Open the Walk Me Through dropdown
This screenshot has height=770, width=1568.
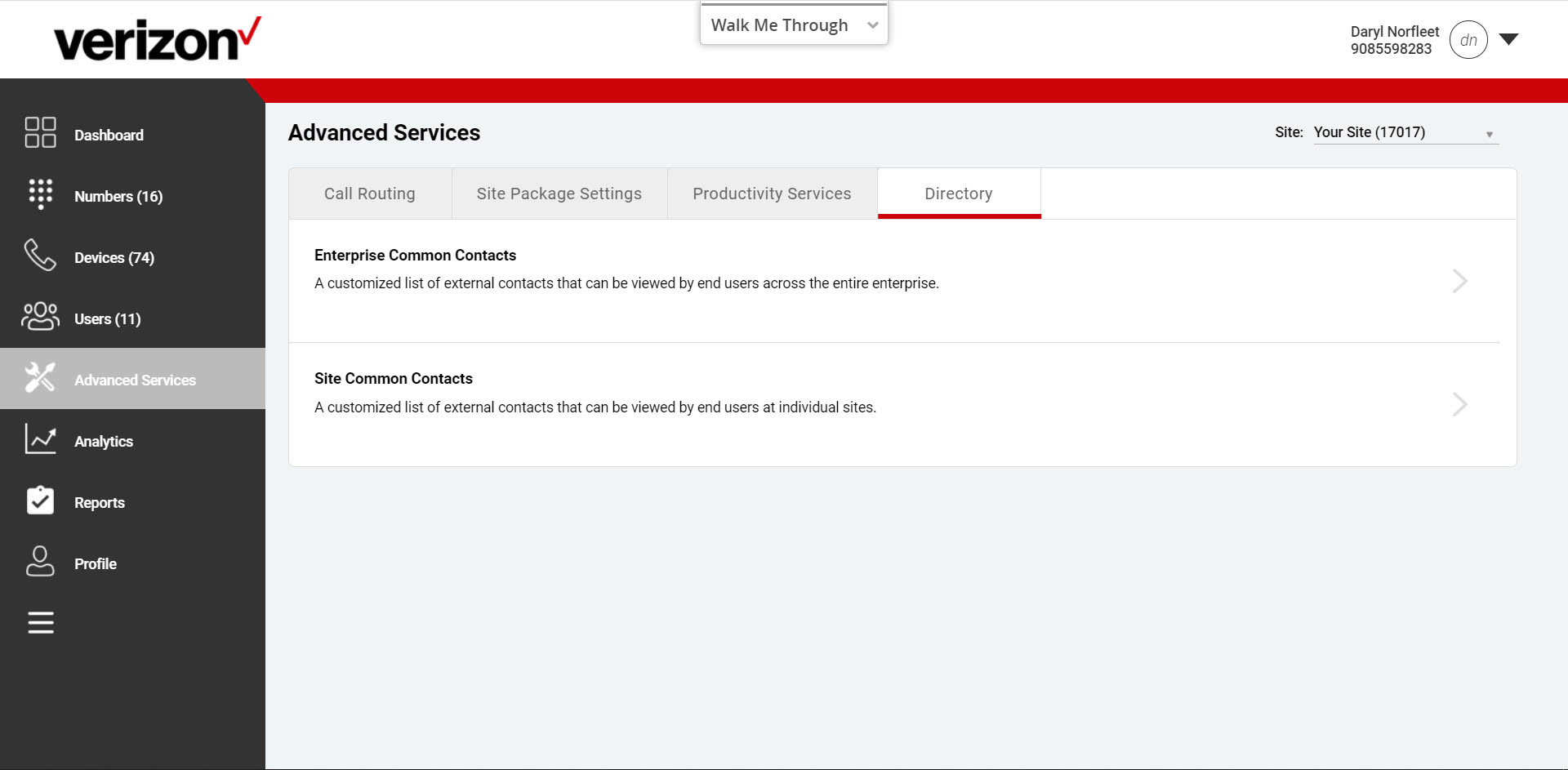[x=794, y=24]
